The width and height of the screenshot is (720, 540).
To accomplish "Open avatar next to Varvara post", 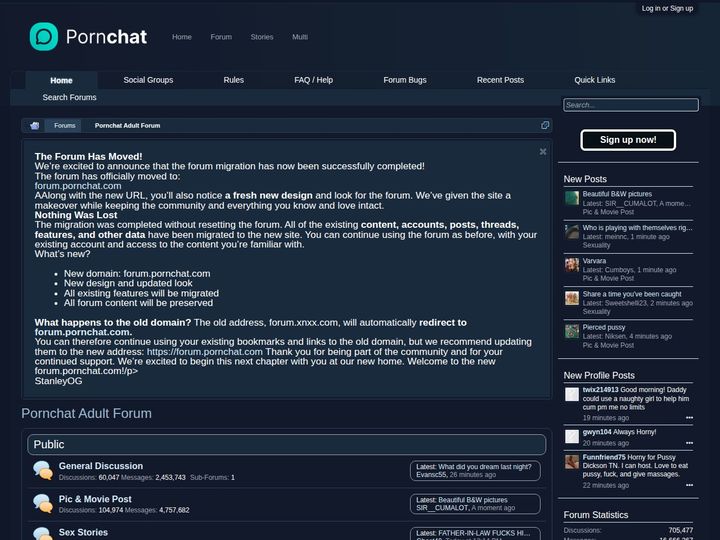I will pyautogui.click(x=572, y=264).
